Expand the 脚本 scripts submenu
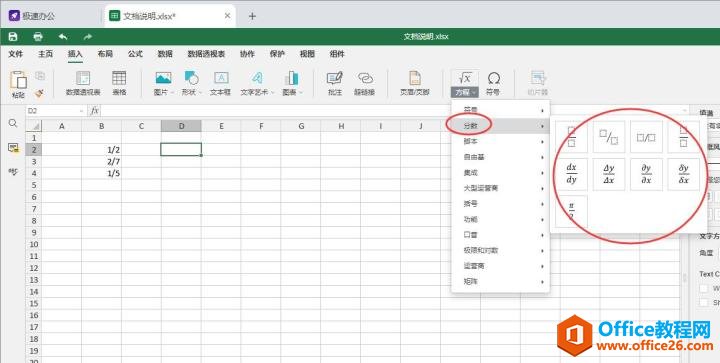720x363 pixels. [501, 142]
